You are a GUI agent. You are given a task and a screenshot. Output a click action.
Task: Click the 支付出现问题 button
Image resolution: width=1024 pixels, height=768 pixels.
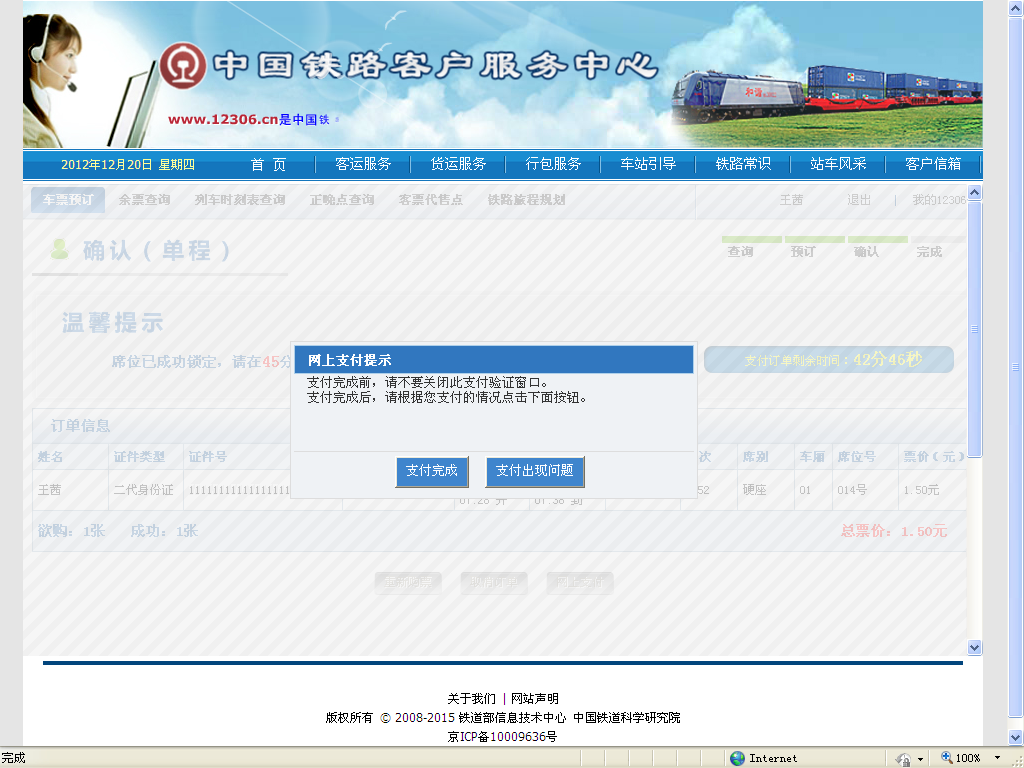click(534, 471)
